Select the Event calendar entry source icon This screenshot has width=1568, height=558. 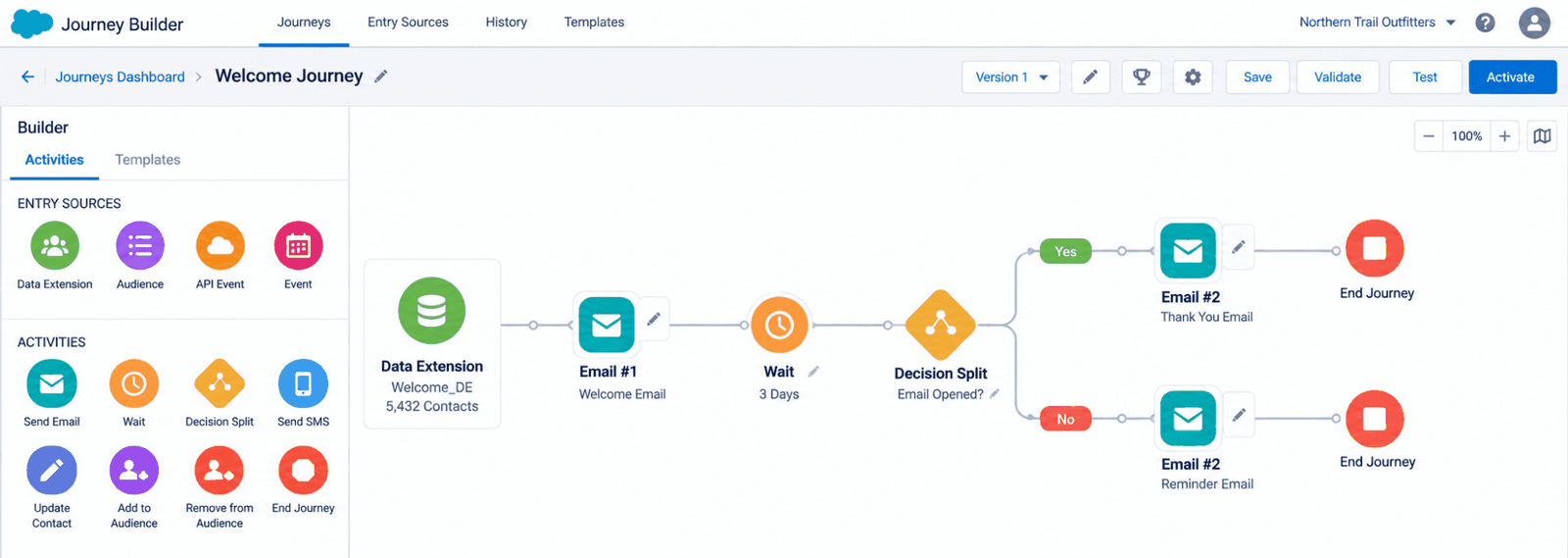coord(298,245)
